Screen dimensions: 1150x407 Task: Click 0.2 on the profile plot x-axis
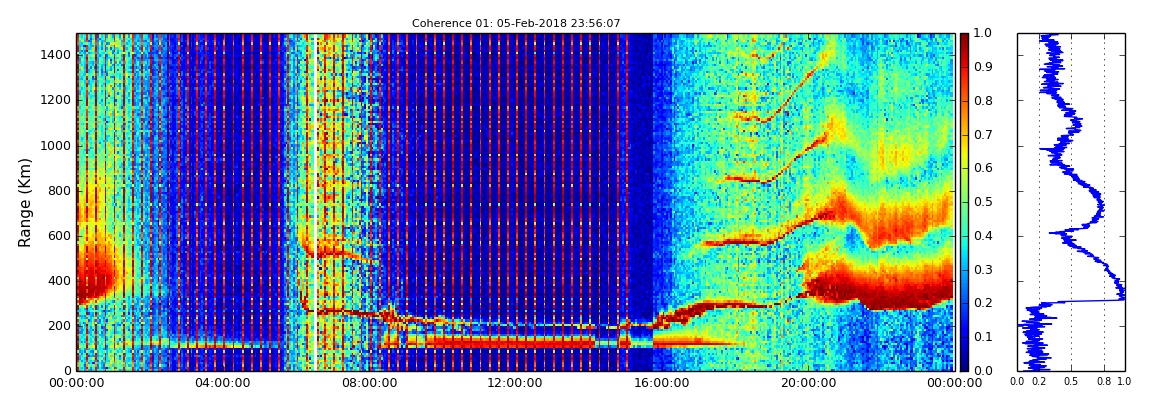1039,381
